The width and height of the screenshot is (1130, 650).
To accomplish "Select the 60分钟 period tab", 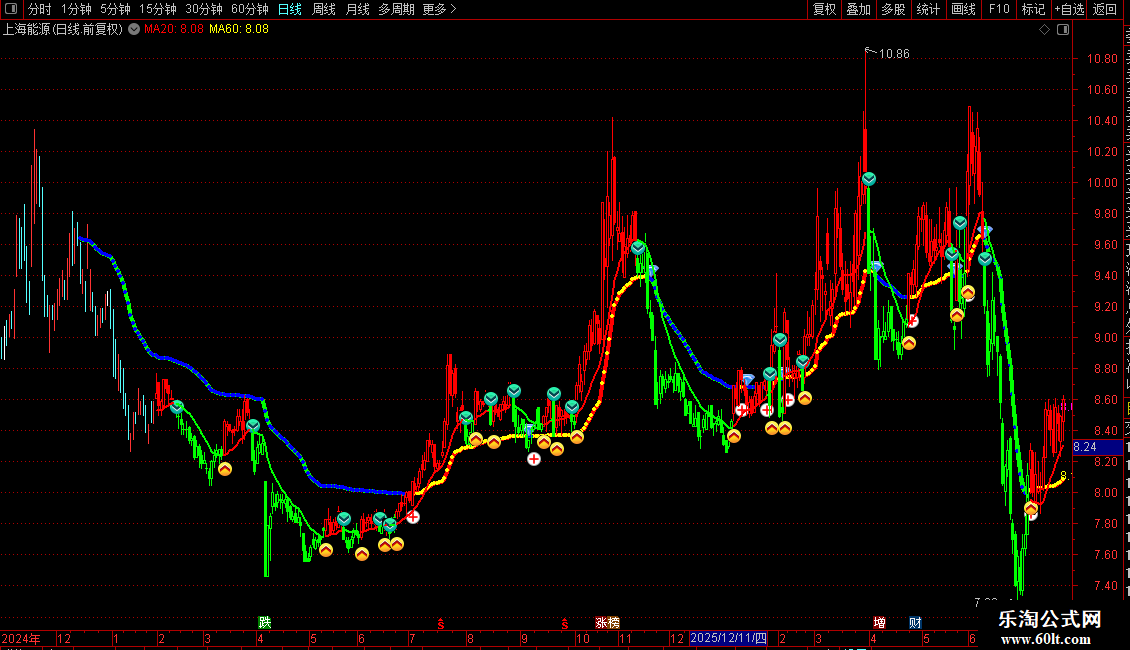I will (x=249, y=9).
